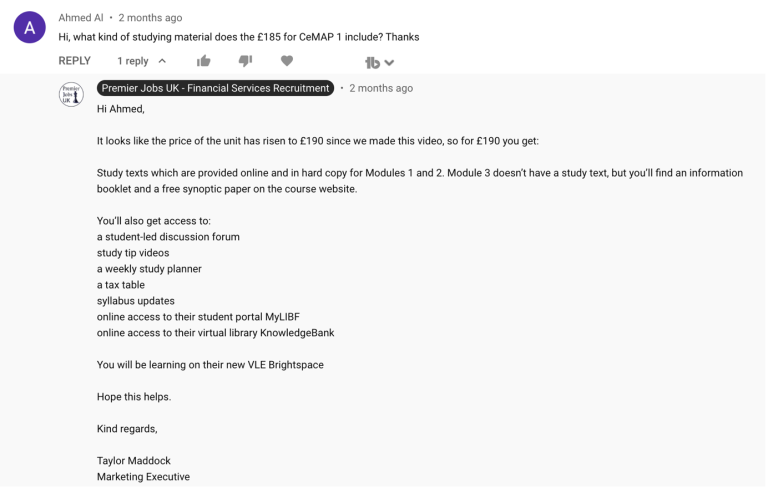
Task: Click the 'student-led discussion forum' line
Action: coord(168,237)
